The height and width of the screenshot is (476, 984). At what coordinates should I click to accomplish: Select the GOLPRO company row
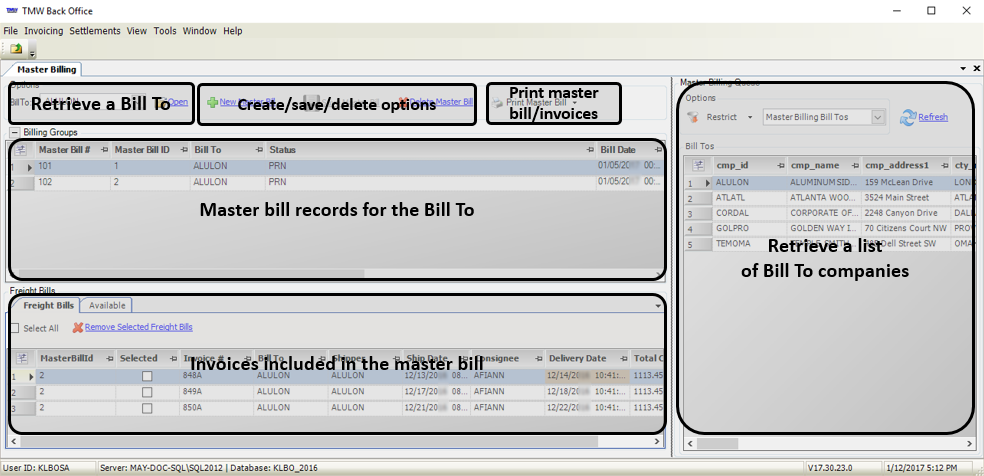(831, 230)
